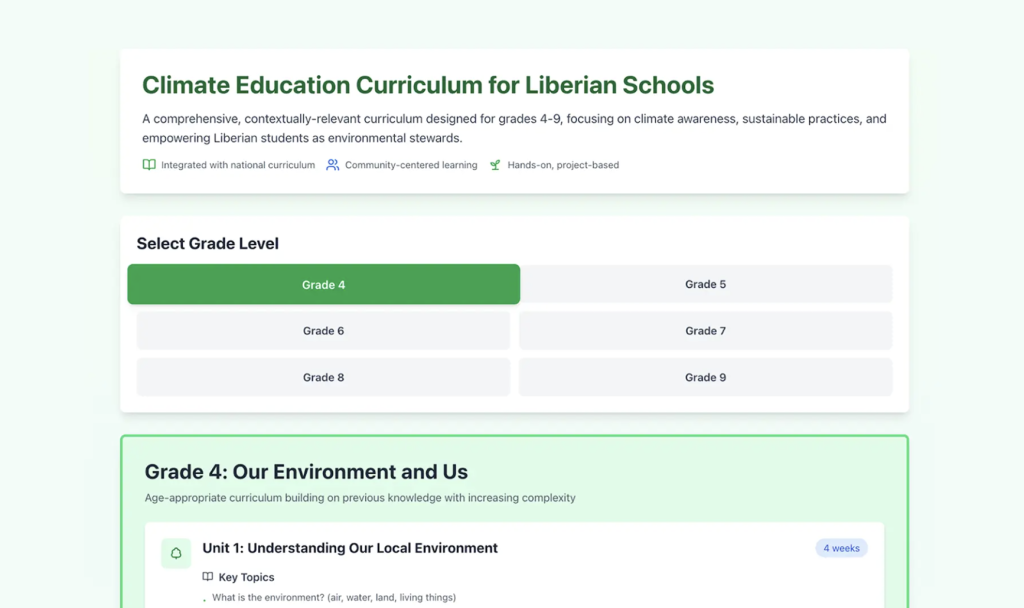Click the Unit 1: Understanding Our Local Environment title
1024x608 pixels.
350,548
